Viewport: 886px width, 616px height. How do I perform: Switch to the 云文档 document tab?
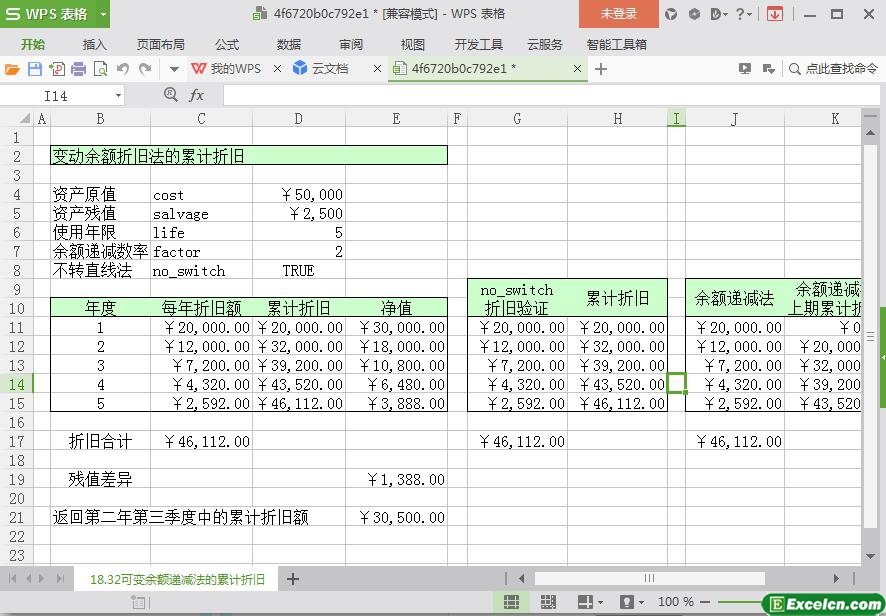(x=329, y=69)
